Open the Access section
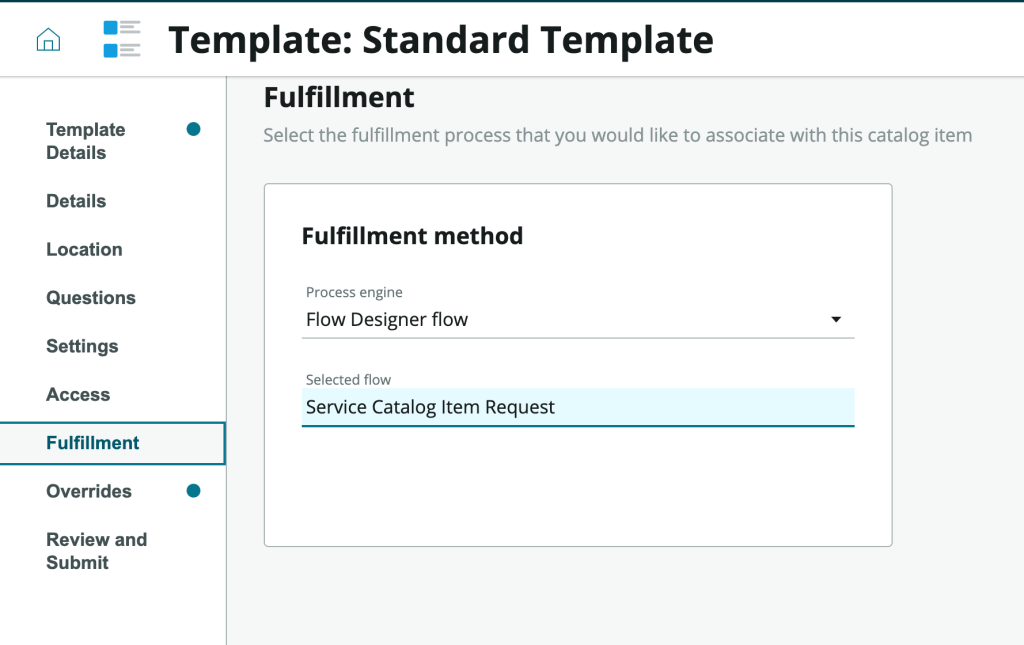The image size is (1024, 645). (x=78, y=395)
